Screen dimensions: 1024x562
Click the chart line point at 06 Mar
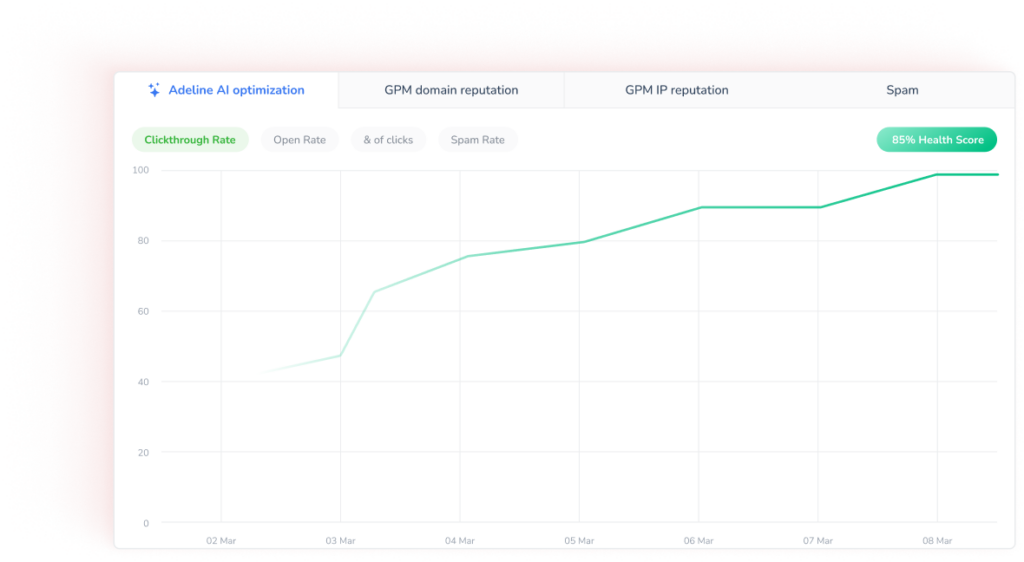point(700,207)
